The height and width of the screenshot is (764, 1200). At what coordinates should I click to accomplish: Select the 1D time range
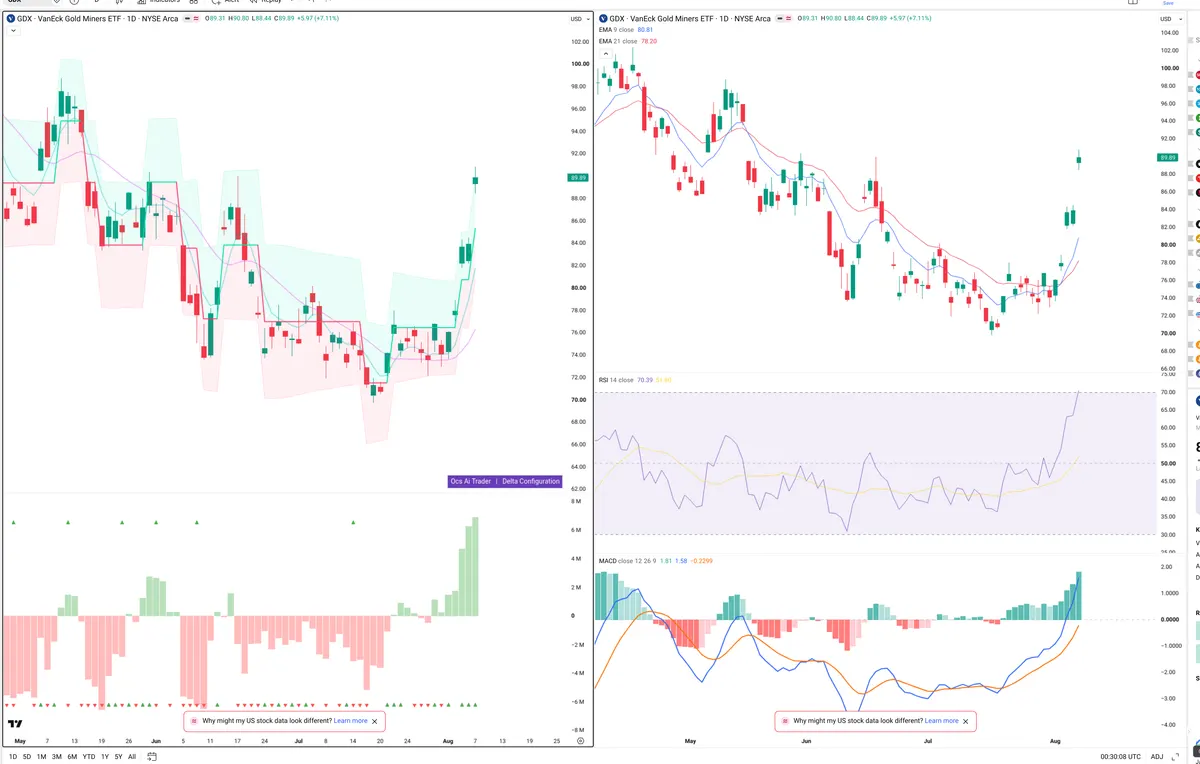point(13,757)
